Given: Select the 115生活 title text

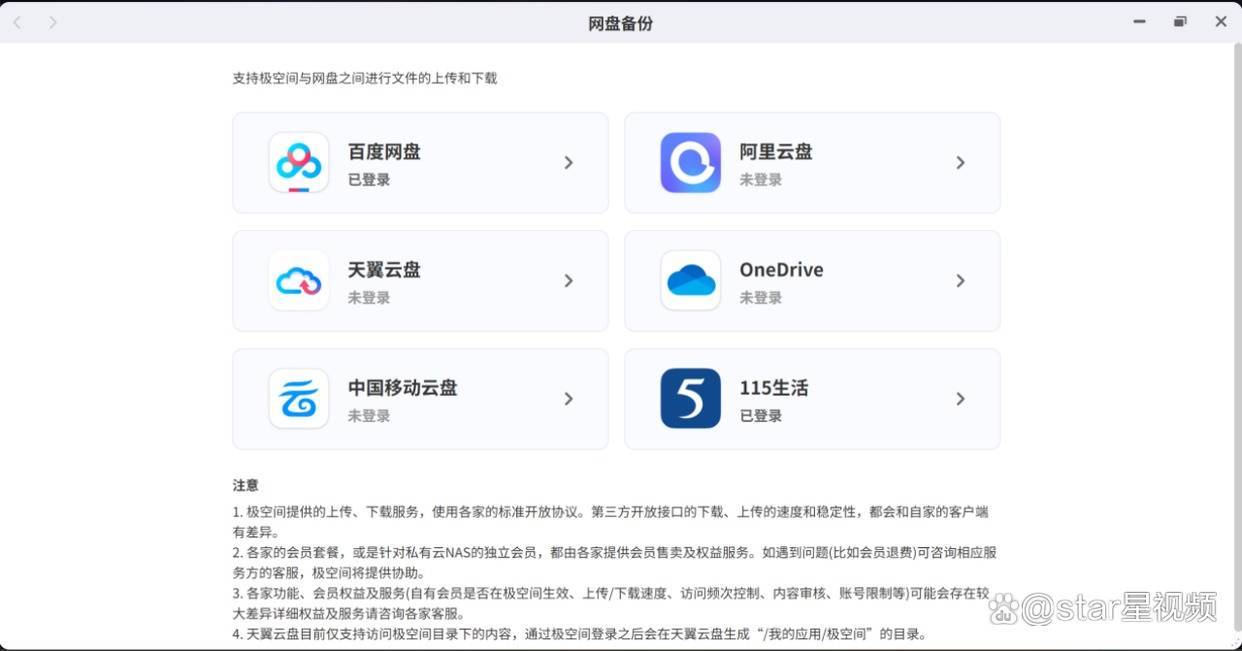Looking at the screenshot, I should (x=774, y=388).
